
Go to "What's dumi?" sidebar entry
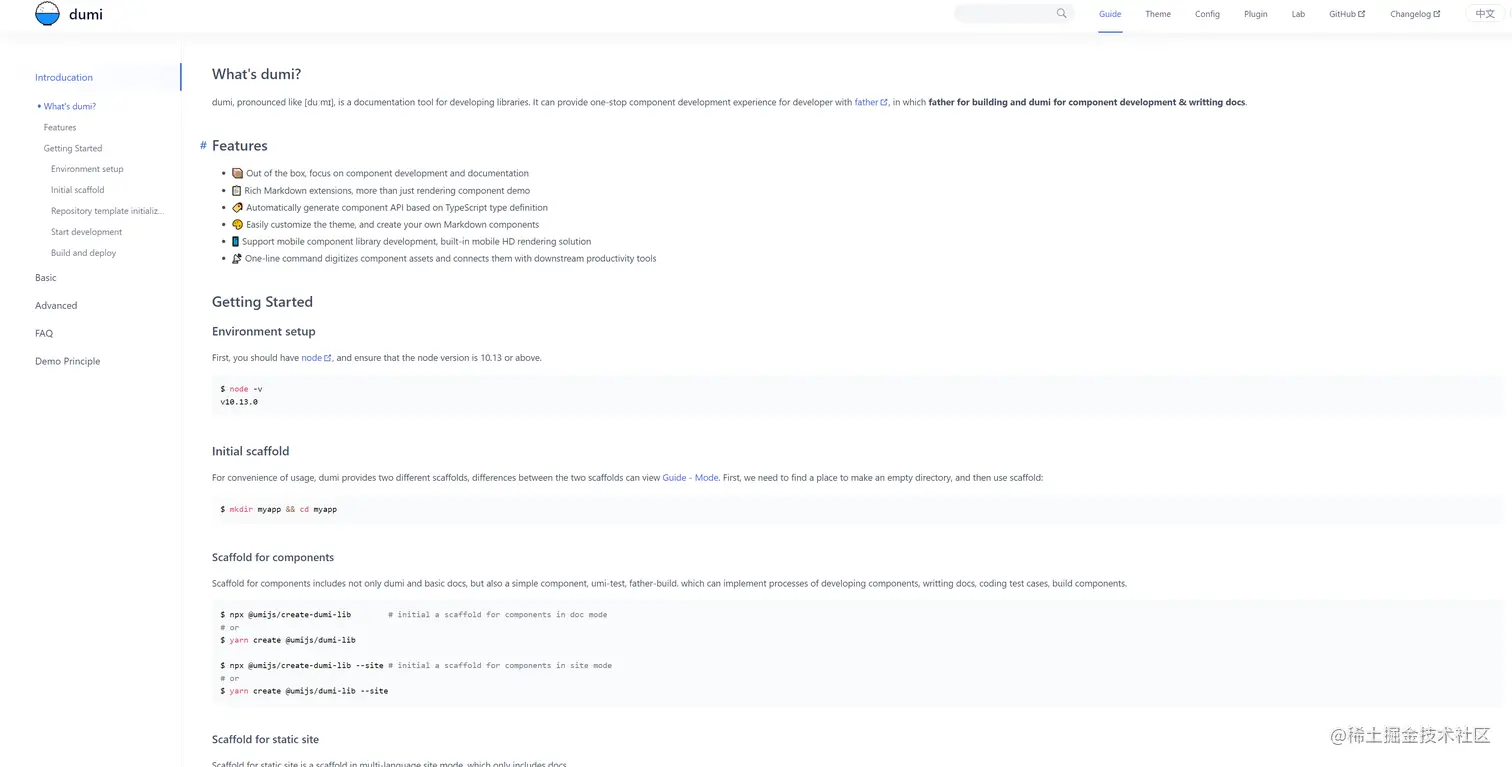point(70,107)
